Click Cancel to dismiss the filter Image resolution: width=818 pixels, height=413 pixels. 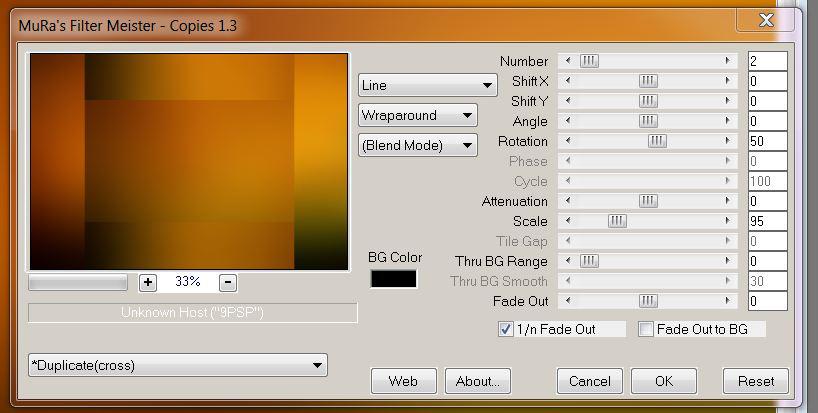click(590, 381)
